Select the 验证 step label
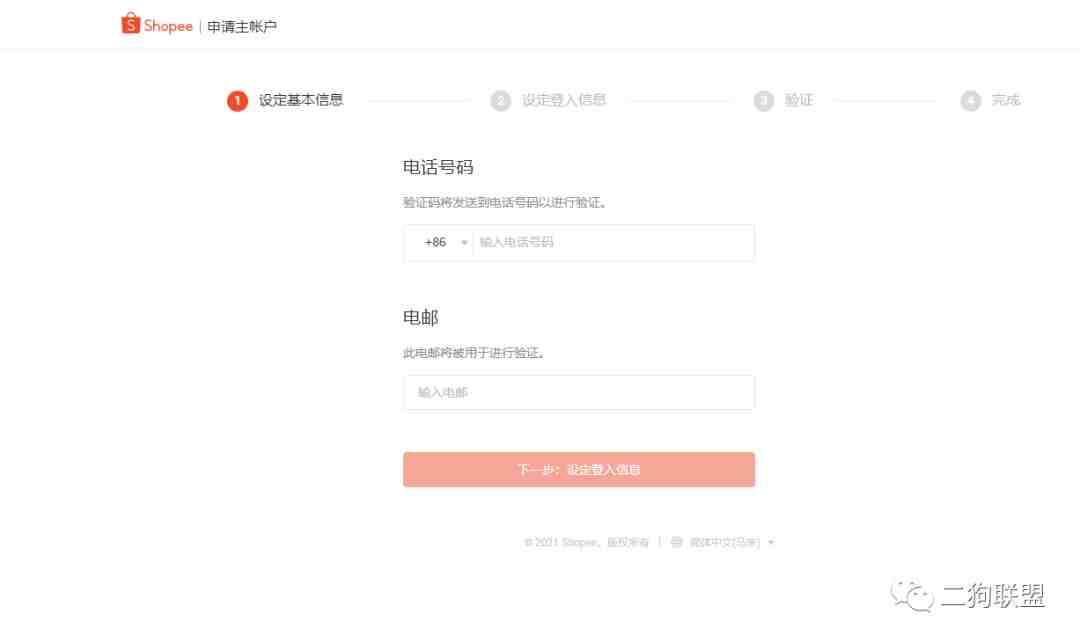The width and height of the screenshot is (1080, 643). coord(798,100)
